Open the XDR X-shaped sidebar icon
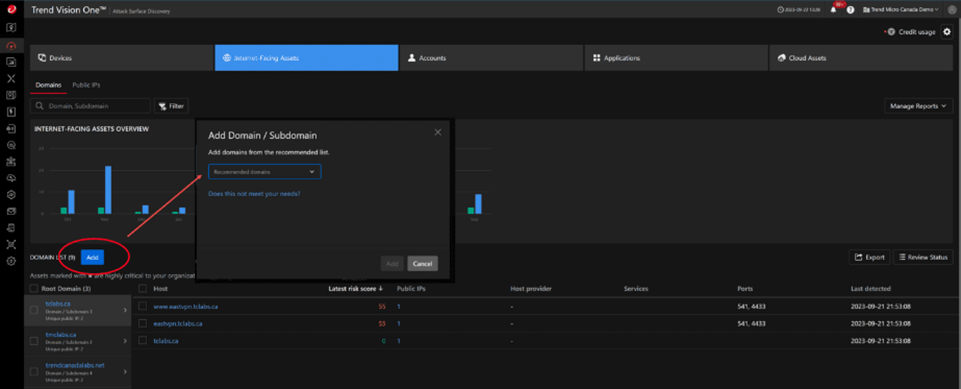The height and width of the screenshot is (389, 961). [x=11, y=78]
